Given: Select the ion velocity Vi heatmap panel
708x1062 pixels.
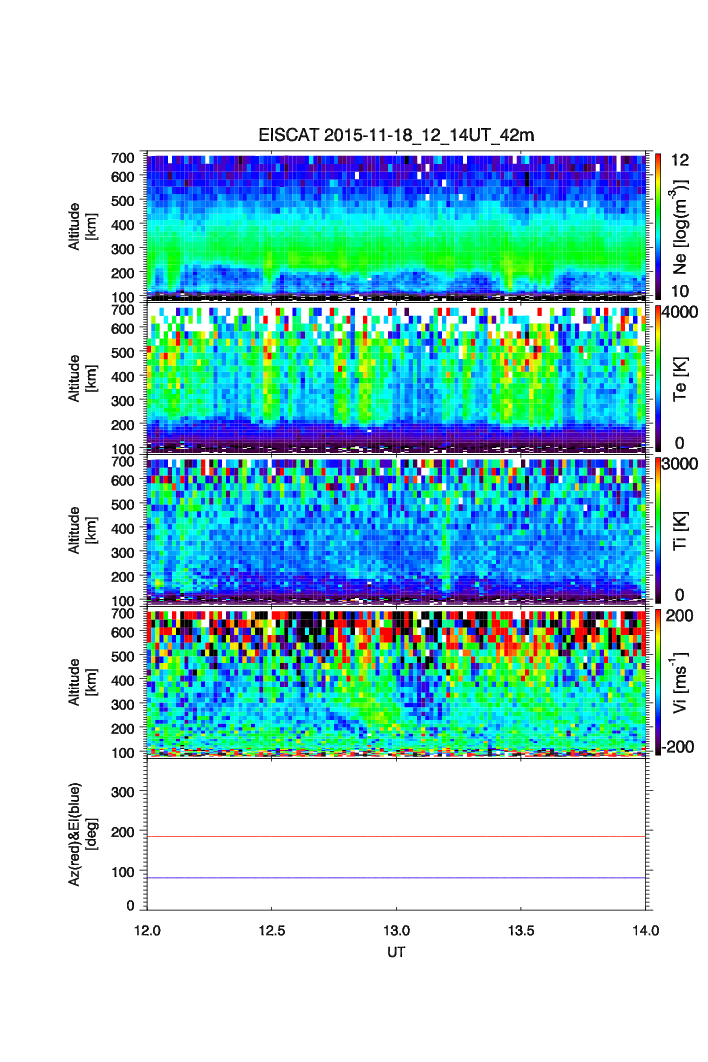Looking at the screenshot, I should (x=397, y=681).
